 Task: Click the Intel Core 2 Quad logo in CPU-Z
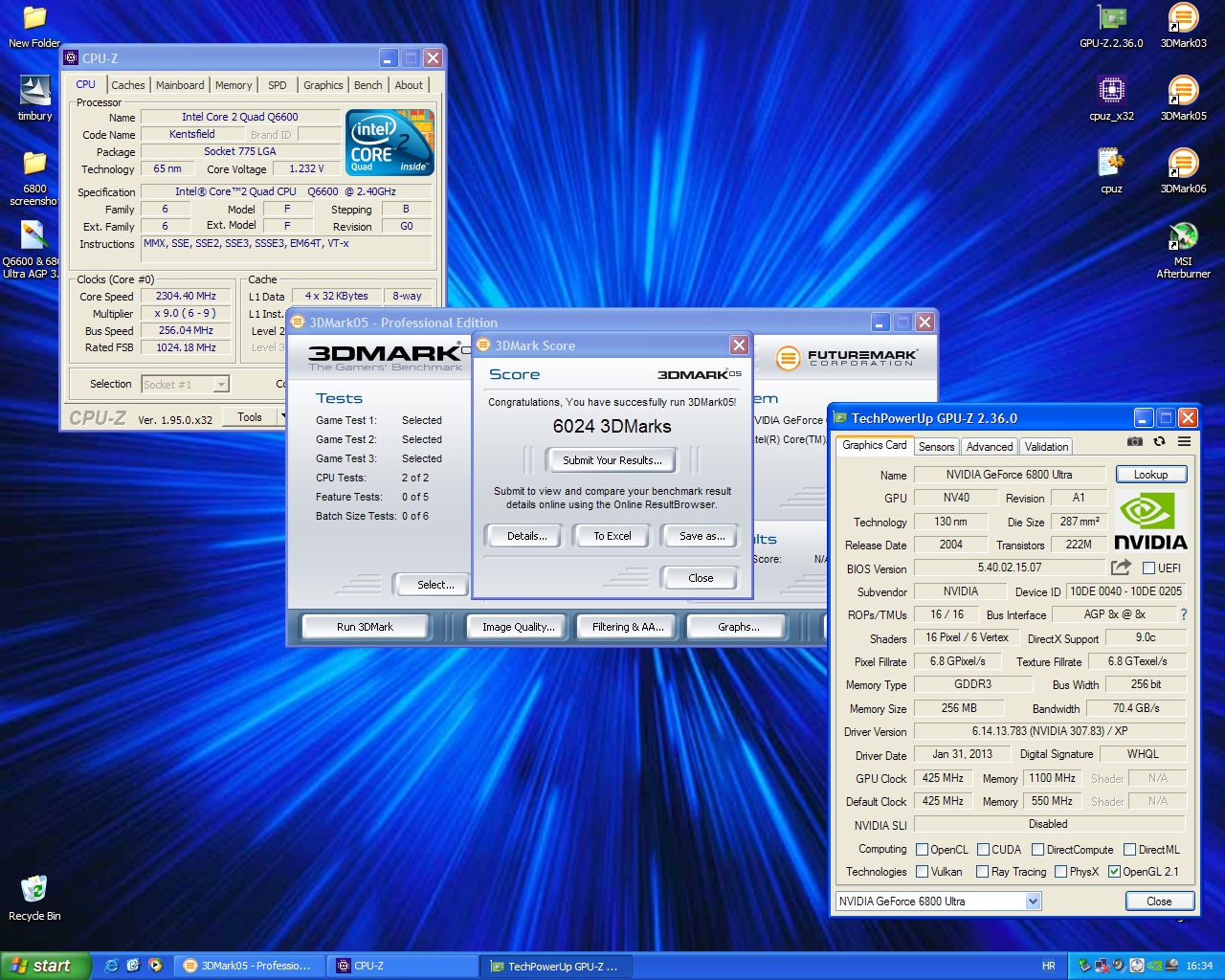pyautogui.click(x=390, y=143)
